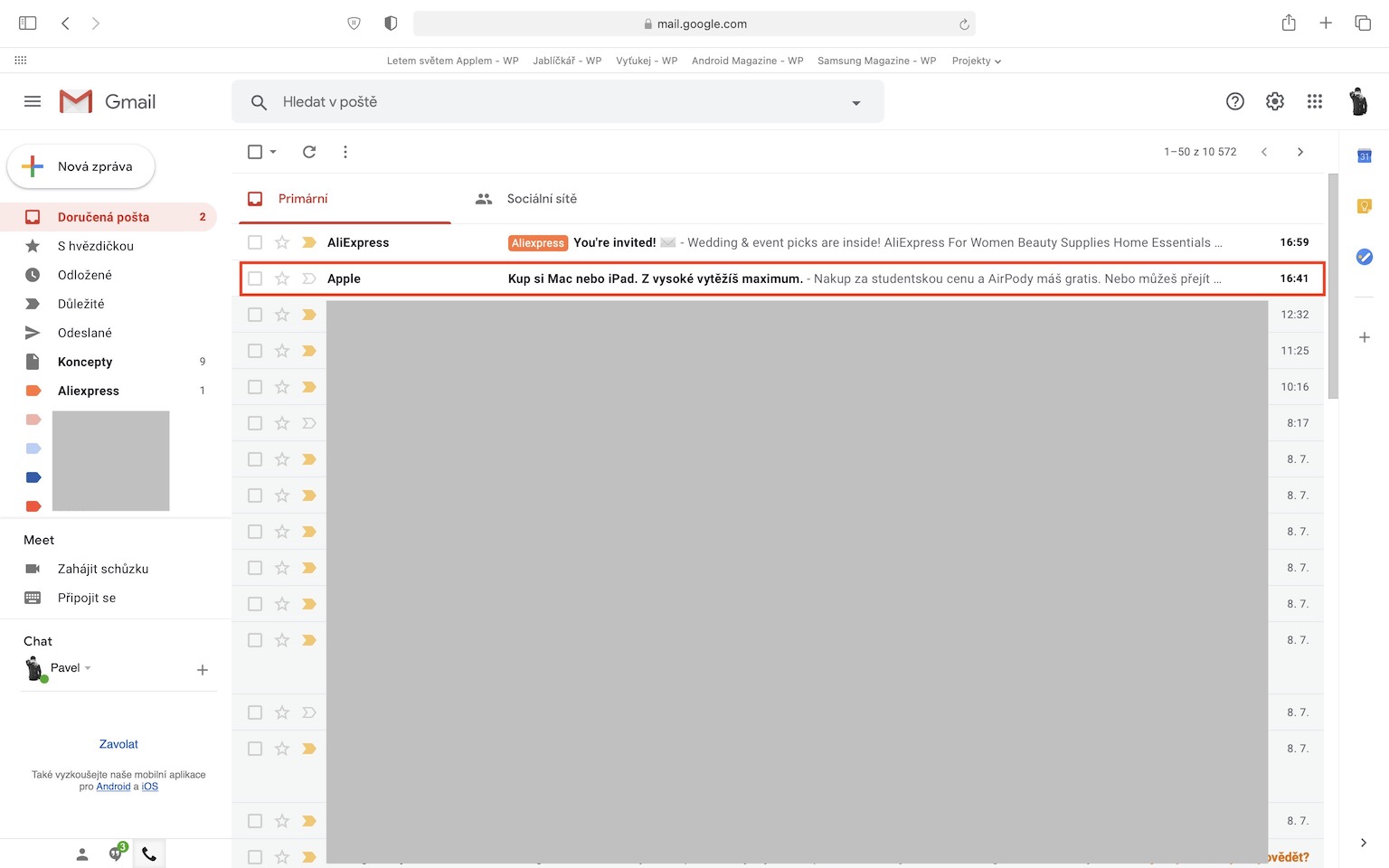Toggle the select all messages checkbox
The image size is (1389, 868).
click(x=255, y=152)
